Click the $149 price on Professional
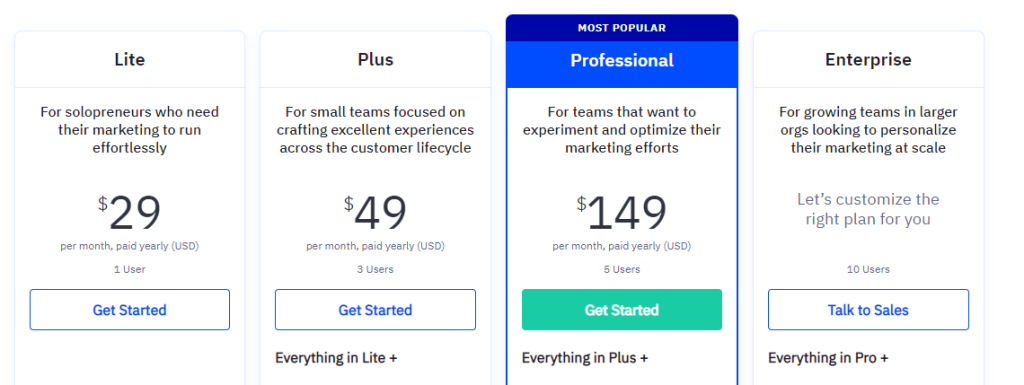The width and height of the screenshot is (1024, 385). coord(622,213)
